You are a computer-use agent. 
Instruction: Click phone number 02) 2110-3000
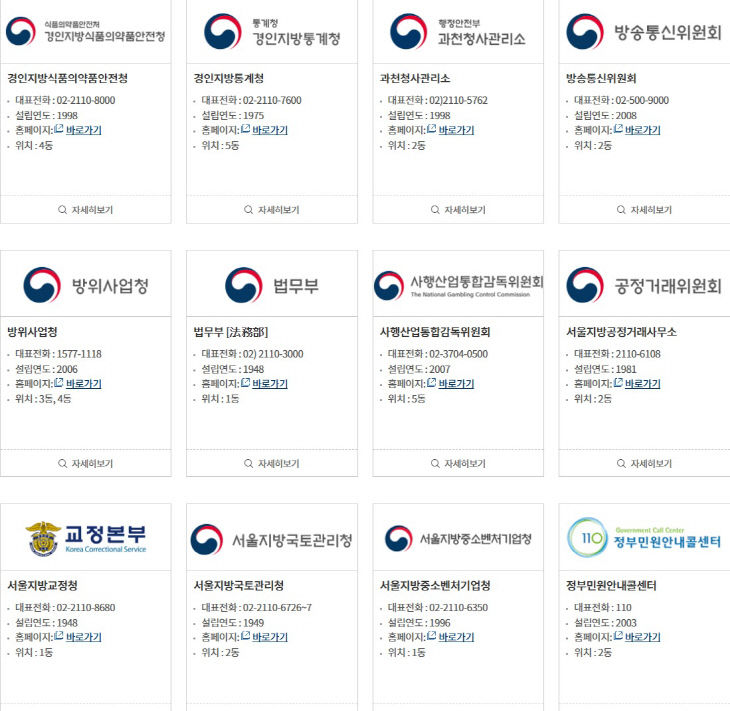tap(273, 354)
